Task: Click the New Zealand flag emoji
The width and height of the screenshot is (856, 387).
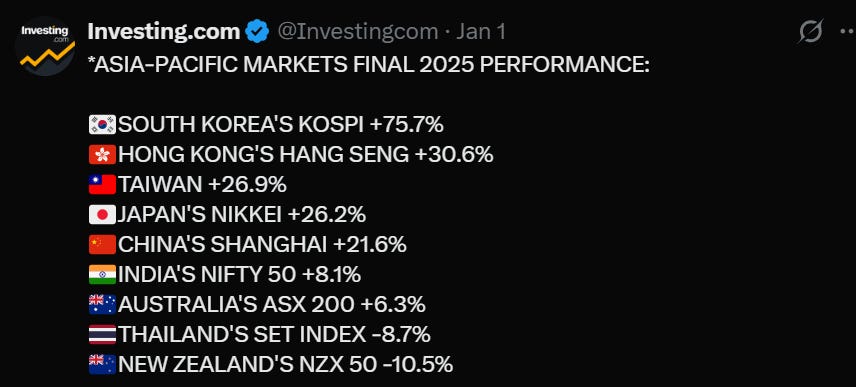Action: [102, 365]
